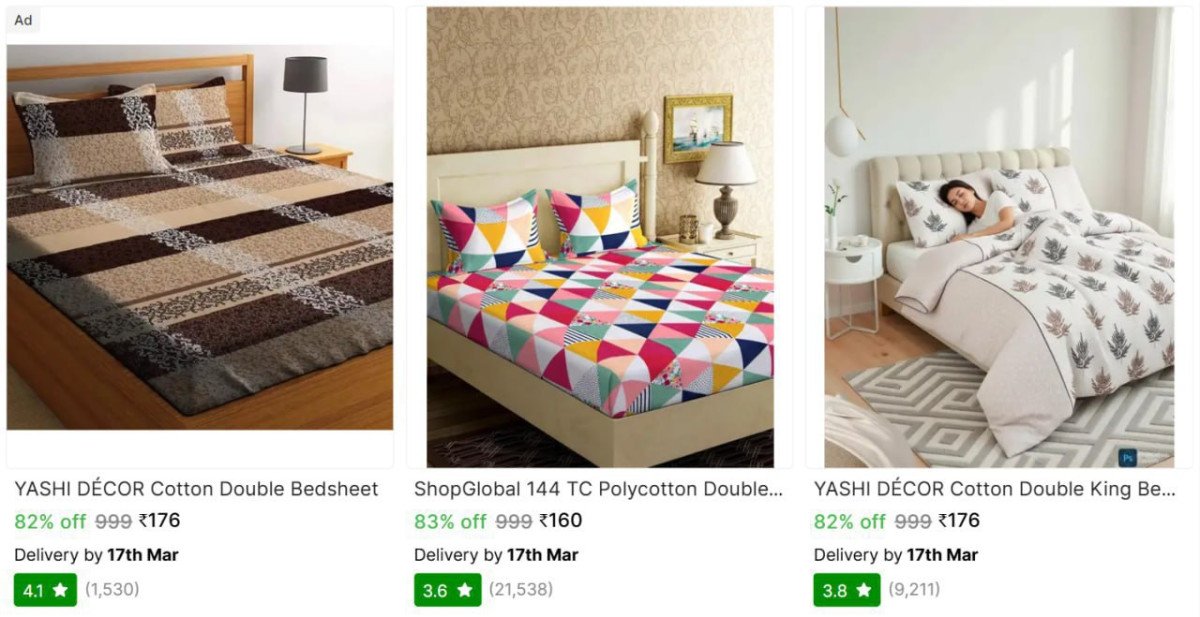Click Delivery by 17th Mar under ShopGlobal
The height and width of the screenshot is (617, 1200).
[496, 555]
